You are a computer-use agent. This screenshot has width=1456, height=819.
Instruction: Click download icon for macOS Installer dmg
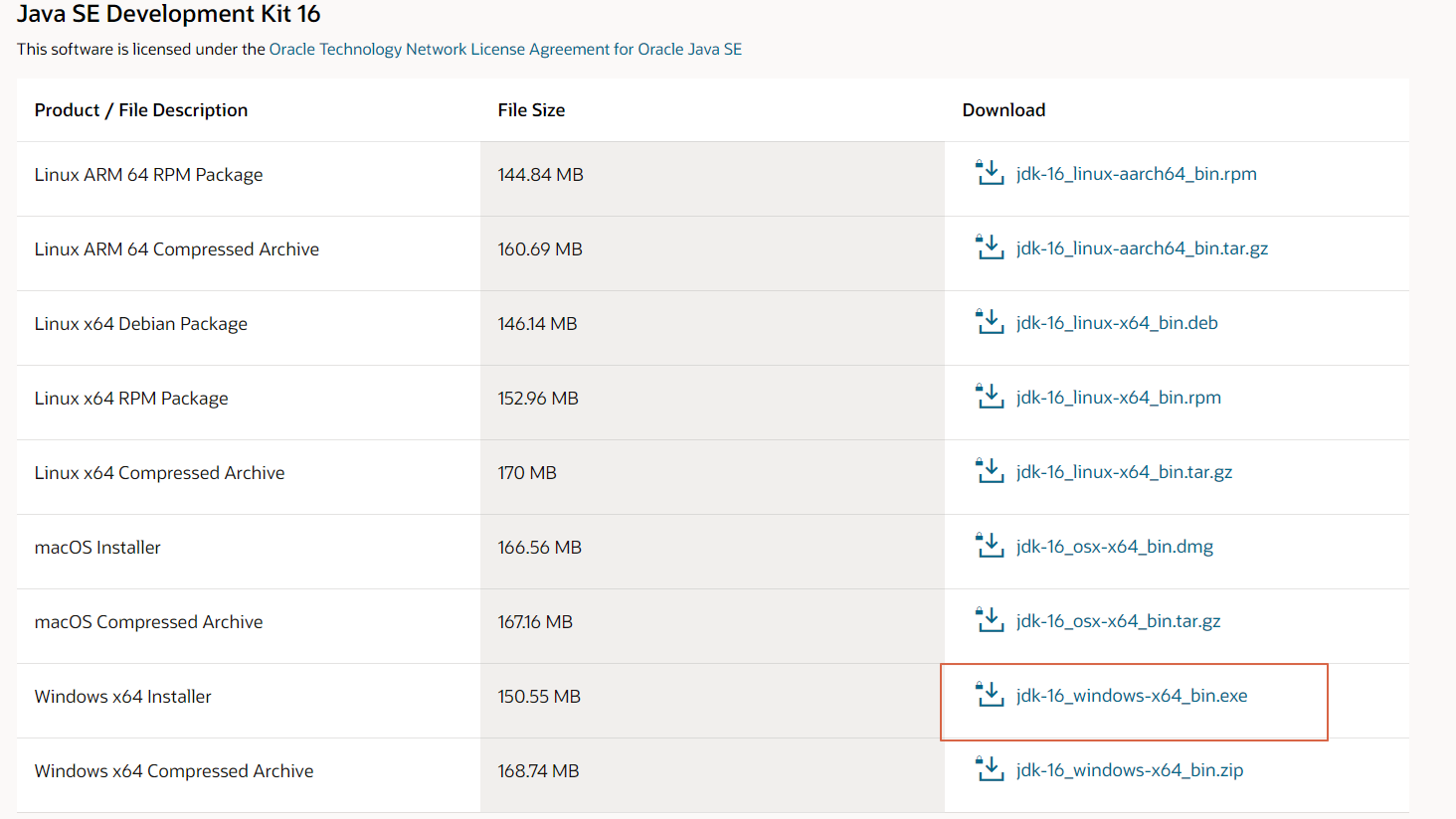click(990, 546)
